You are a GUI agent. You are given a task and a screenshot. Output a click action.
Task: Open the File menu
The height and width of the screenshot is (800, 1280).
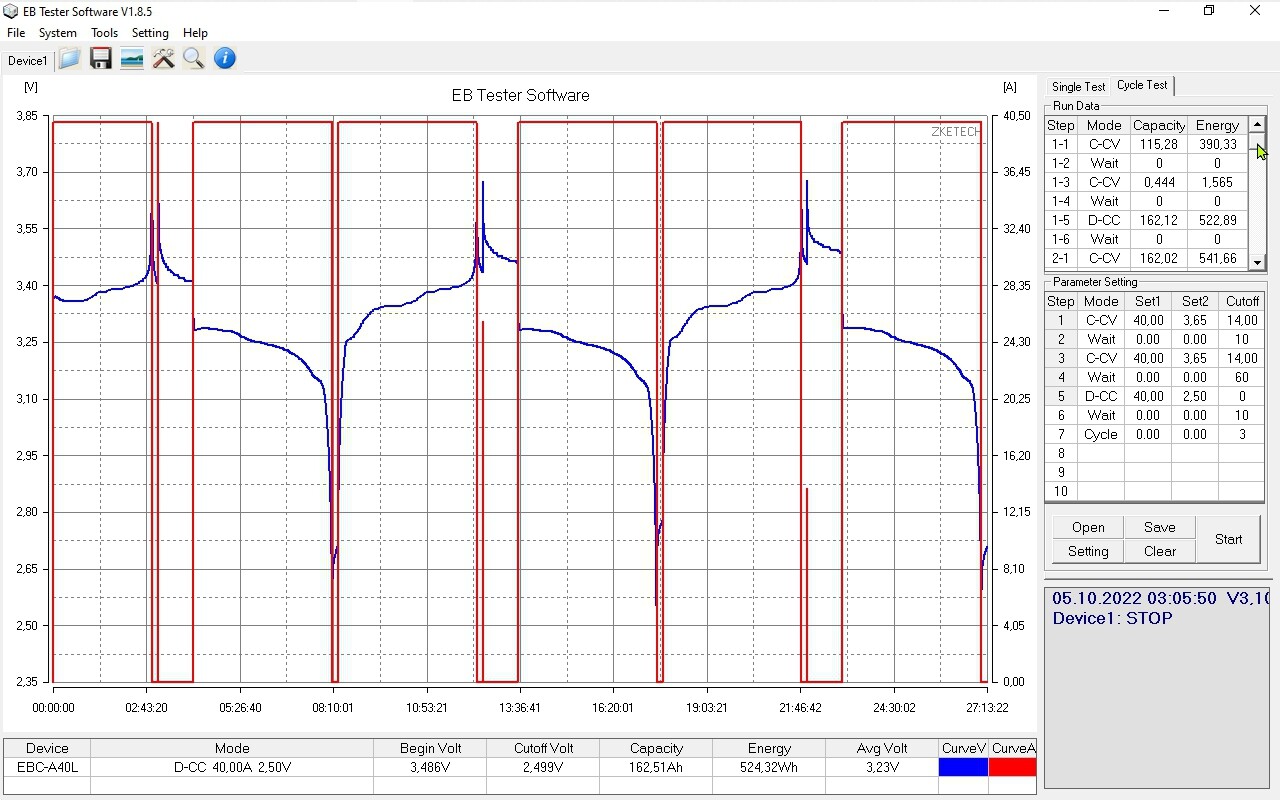[x=16, y=33]
